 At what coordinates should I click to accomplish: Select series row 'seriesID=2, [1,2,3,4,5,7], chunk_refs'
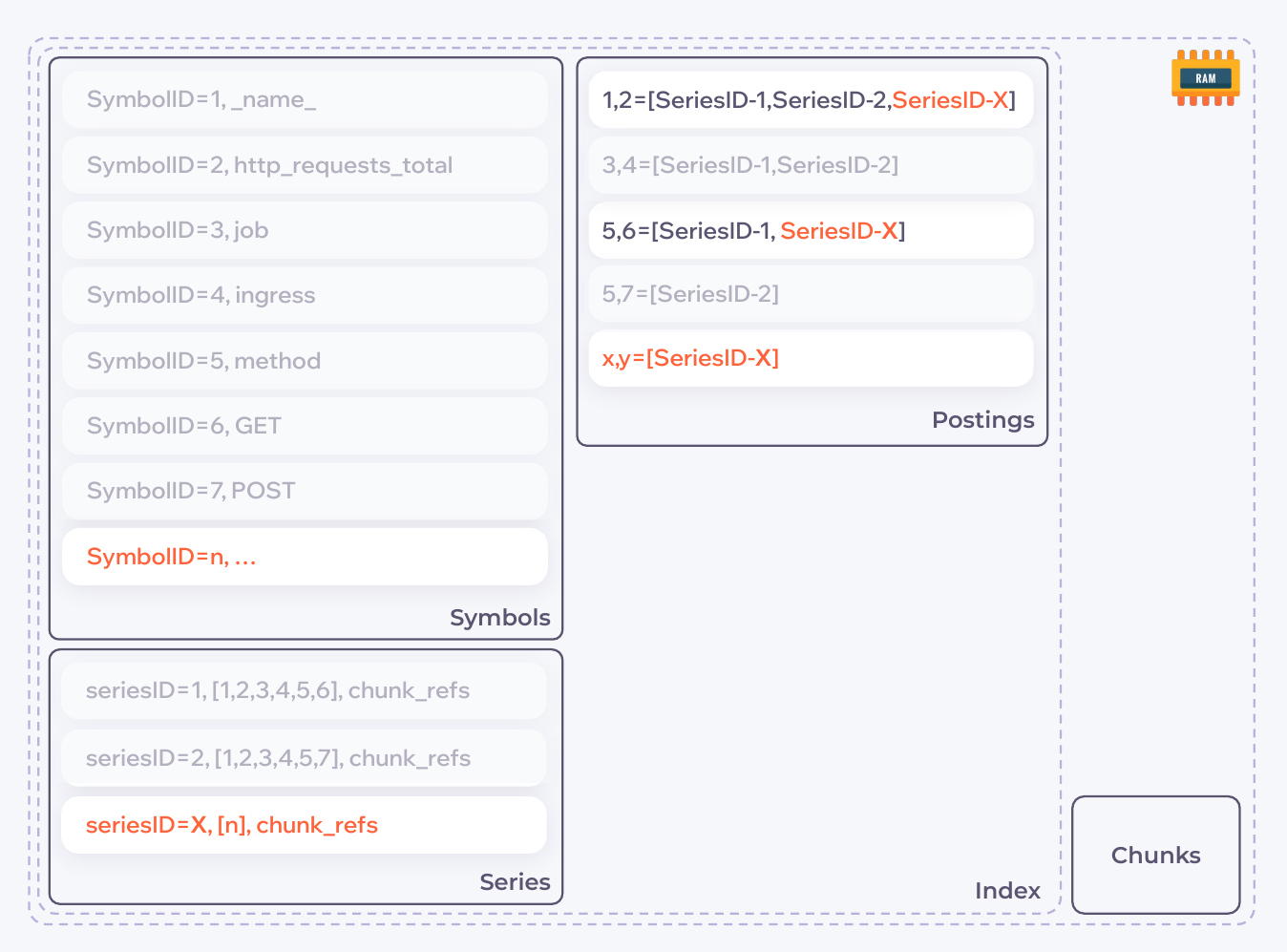pyautogui.click(x=304, y=758)
